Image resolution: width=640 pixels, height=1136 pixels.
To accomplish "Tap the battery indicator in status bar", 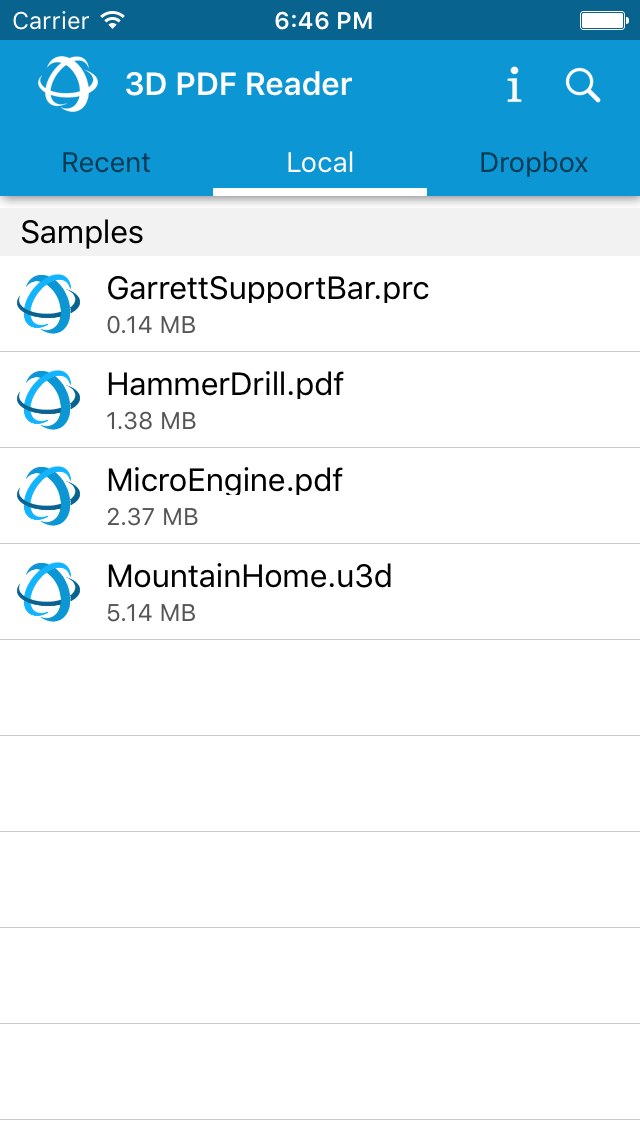I will click(x=603, y=20).
